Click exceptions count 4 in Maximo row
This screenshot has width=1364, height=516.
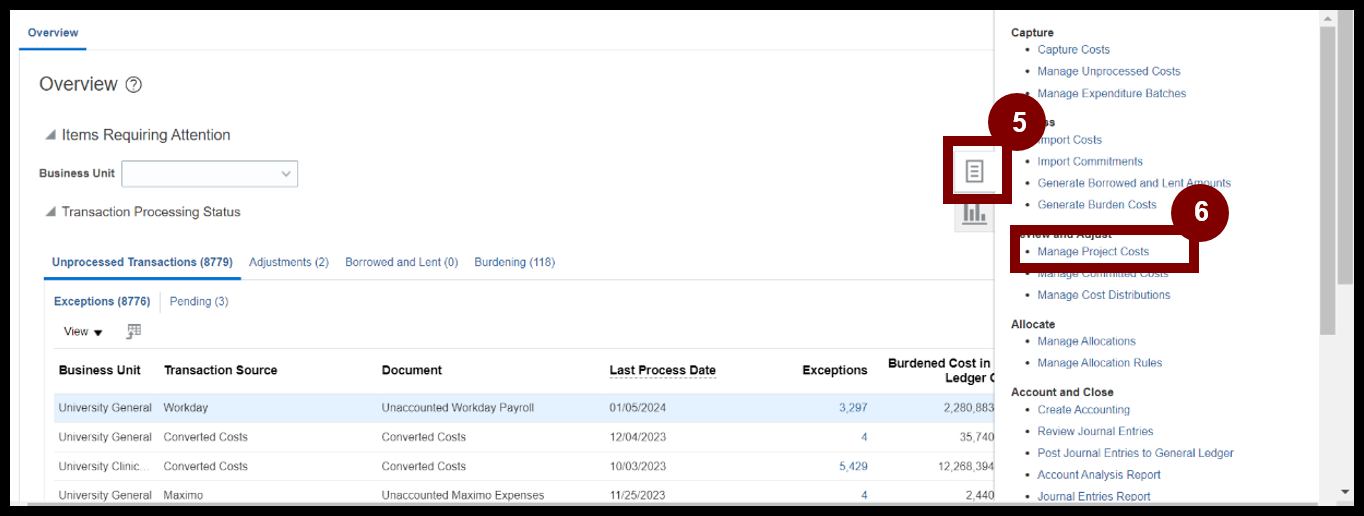864,495
